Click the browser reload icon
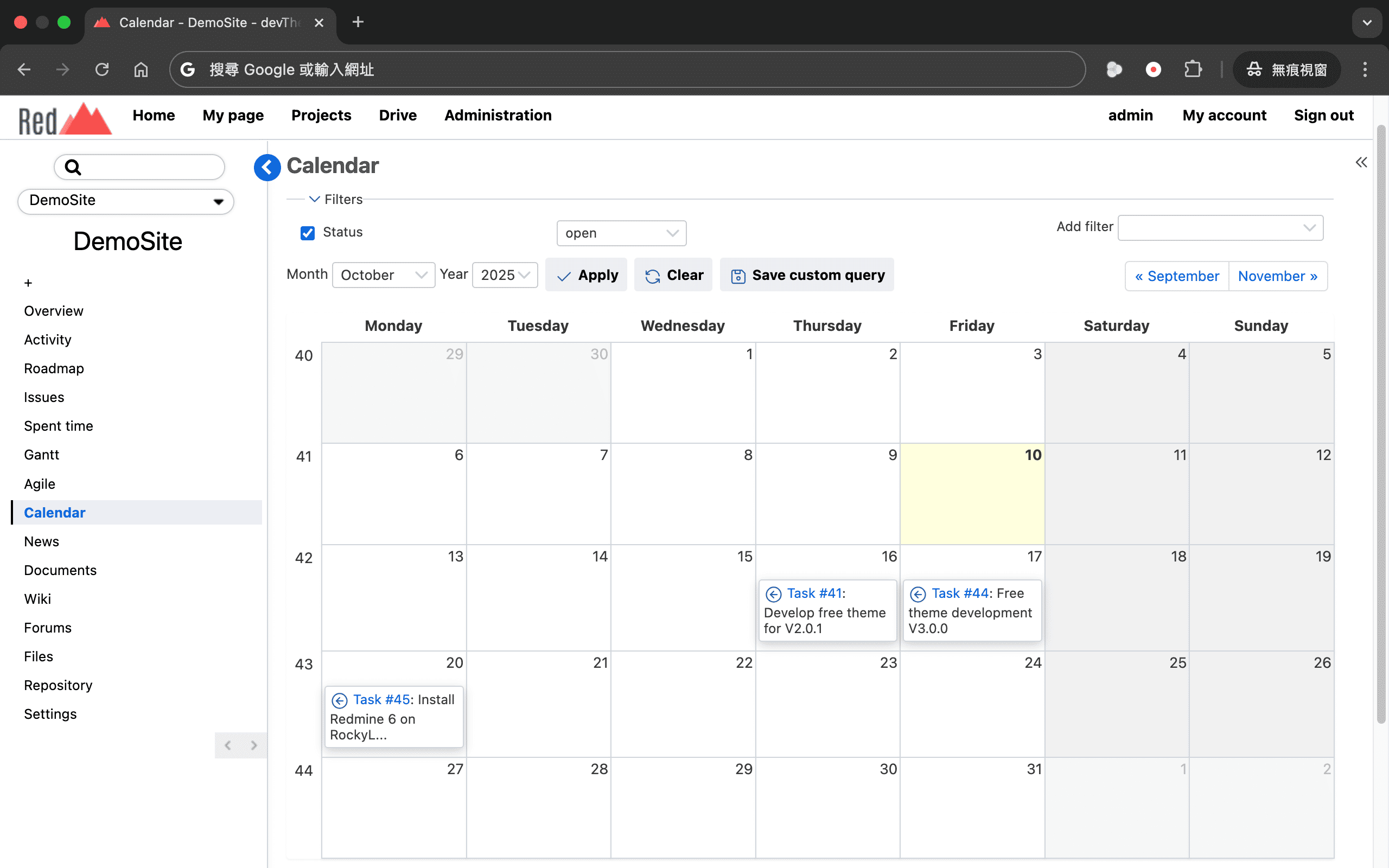 (101, 69)
